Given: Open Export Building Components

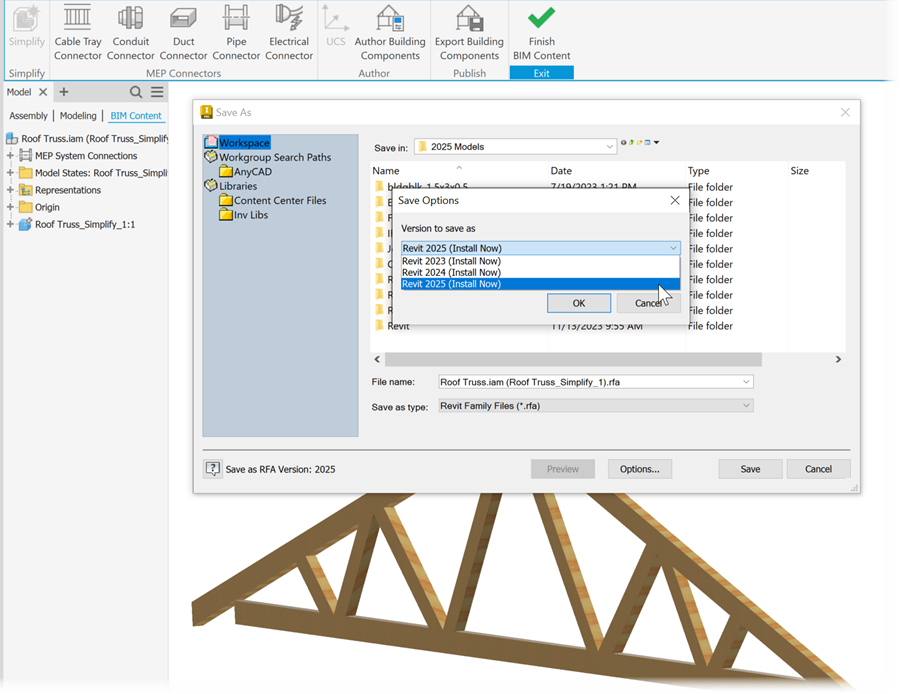Looking at the screenshot, I should click(x=469, y=33).
